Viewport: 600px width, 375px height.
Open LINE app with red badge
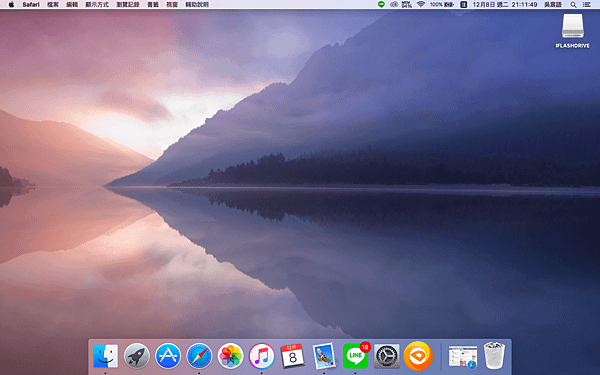[x=356, y=356]
